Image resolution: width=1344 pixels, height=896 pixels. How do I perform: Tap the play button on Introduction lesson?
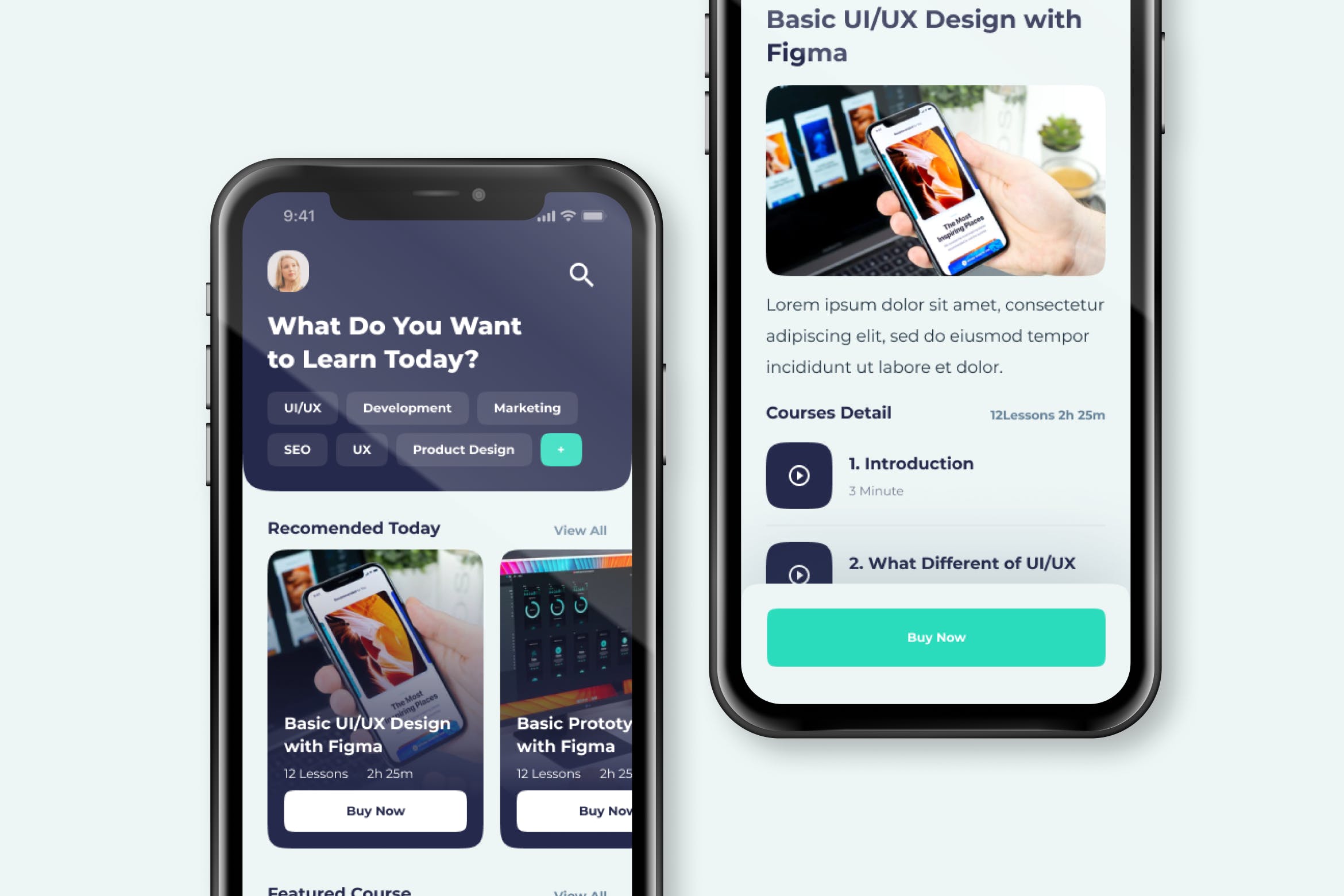pos(800,476)
